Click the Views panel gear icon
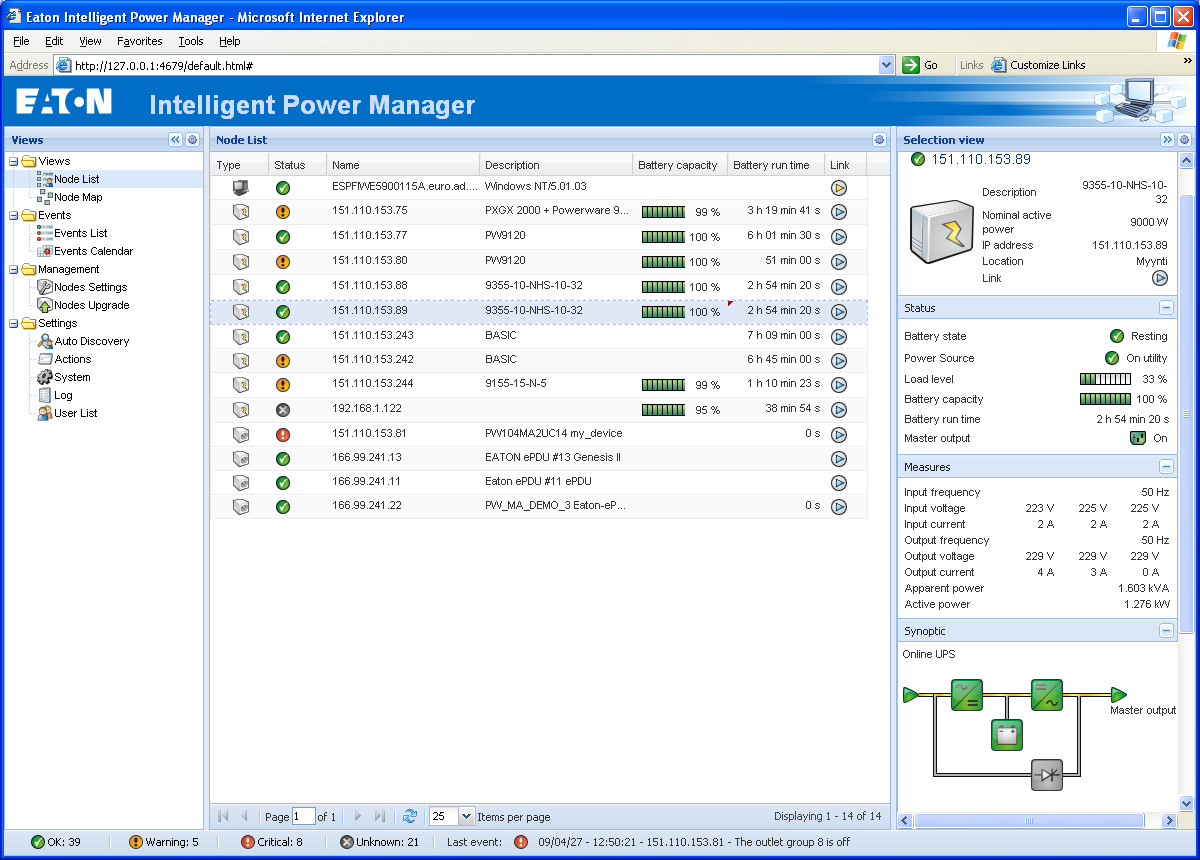Screen dimensions: 1200x860 192,140
